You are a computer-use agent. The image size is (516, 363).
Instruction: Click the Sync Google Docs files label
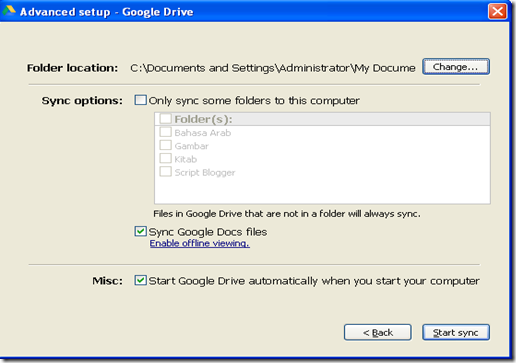(x=208, y=232)
